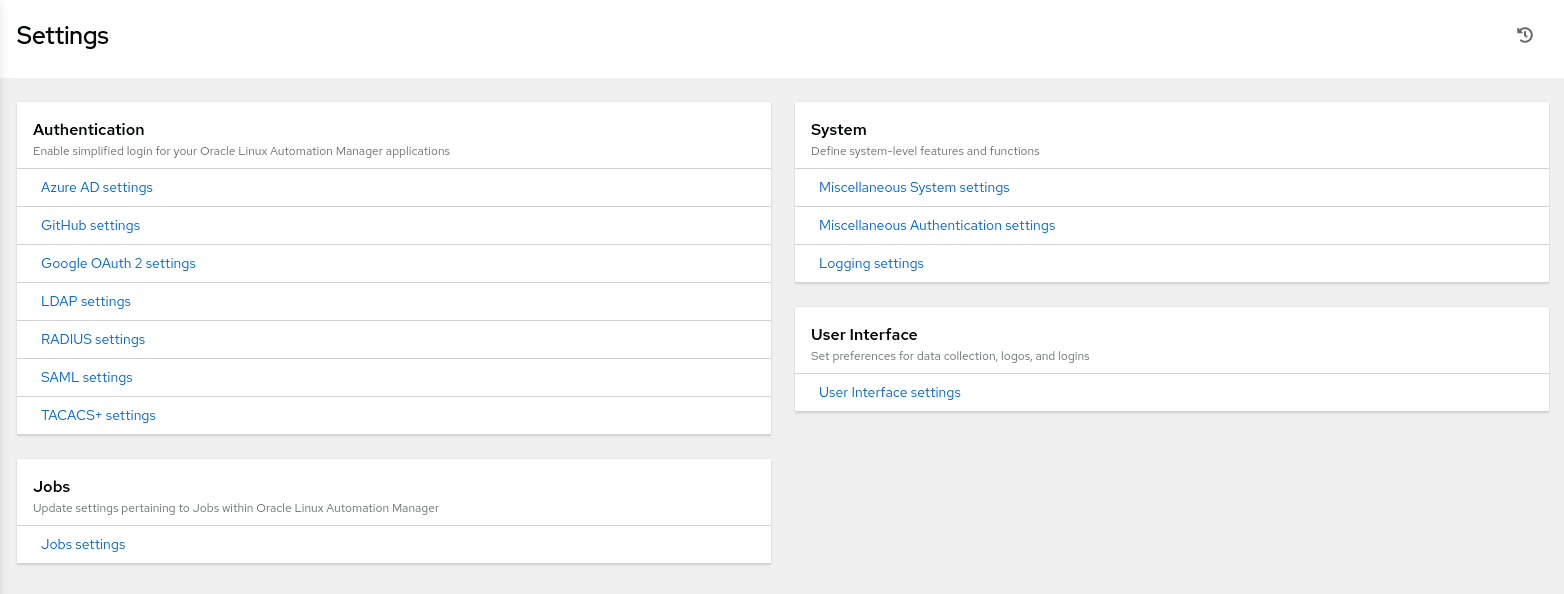The width and height of the screenshot is (1564, 594).
Task: Navigate to SAML settings
Action: [87, 377]
